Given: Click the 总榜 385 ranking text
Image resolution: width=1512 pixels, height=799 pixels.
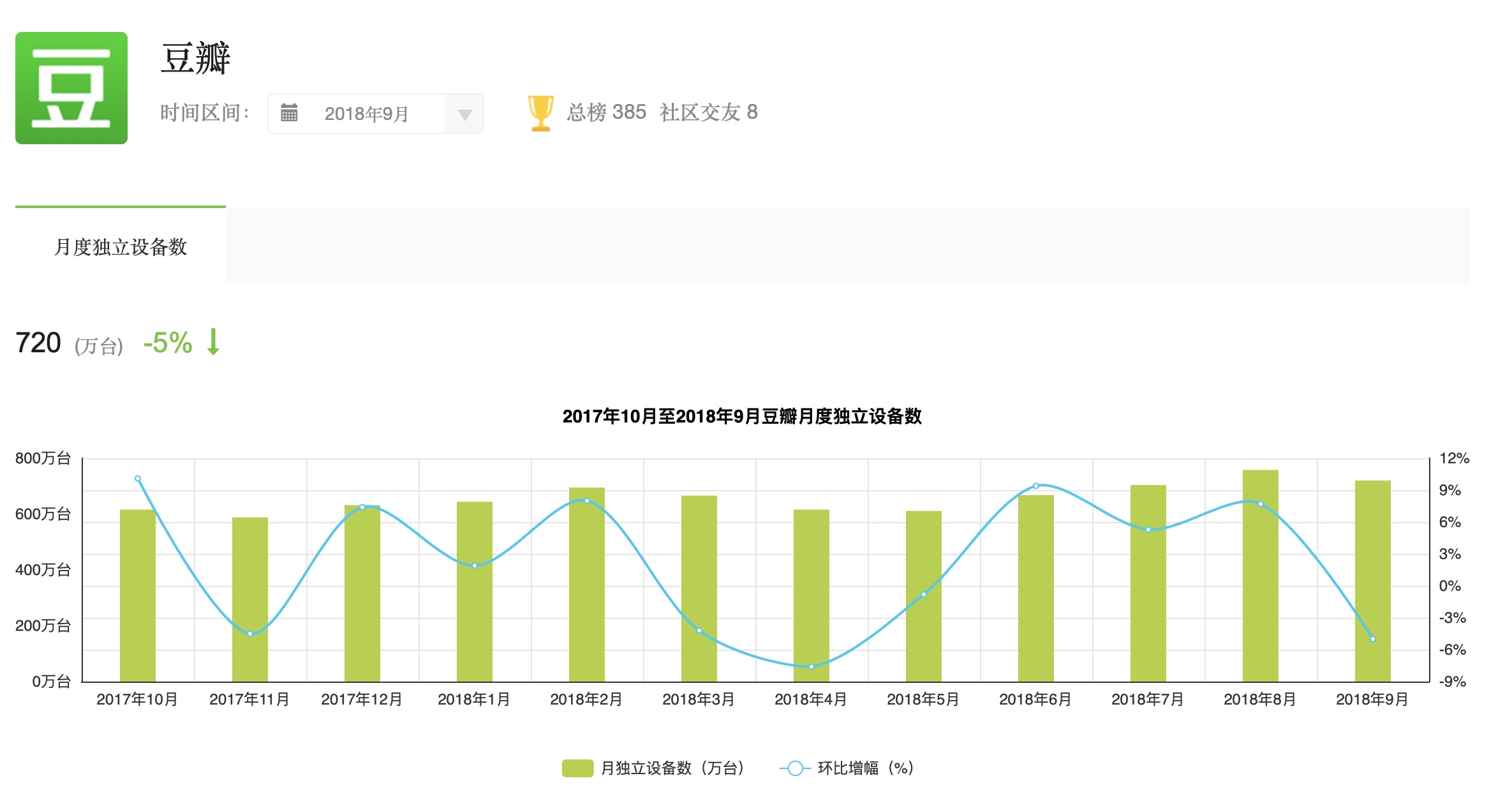Looking at the screenshot, I should (x=607, y=112).
